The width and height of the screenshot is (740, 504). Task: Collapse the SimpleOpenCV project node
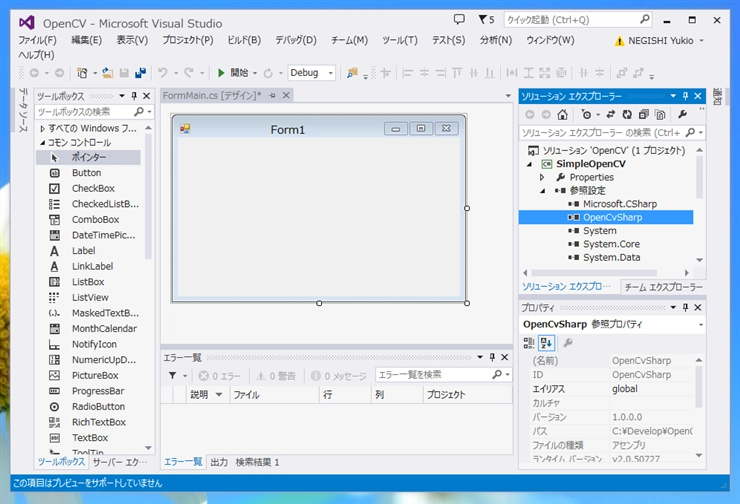530,164
